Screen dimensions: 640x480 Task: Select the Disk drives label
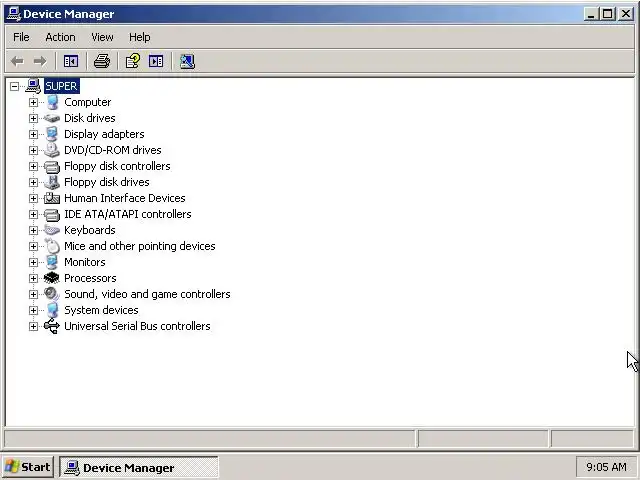[x=90, y=118]
